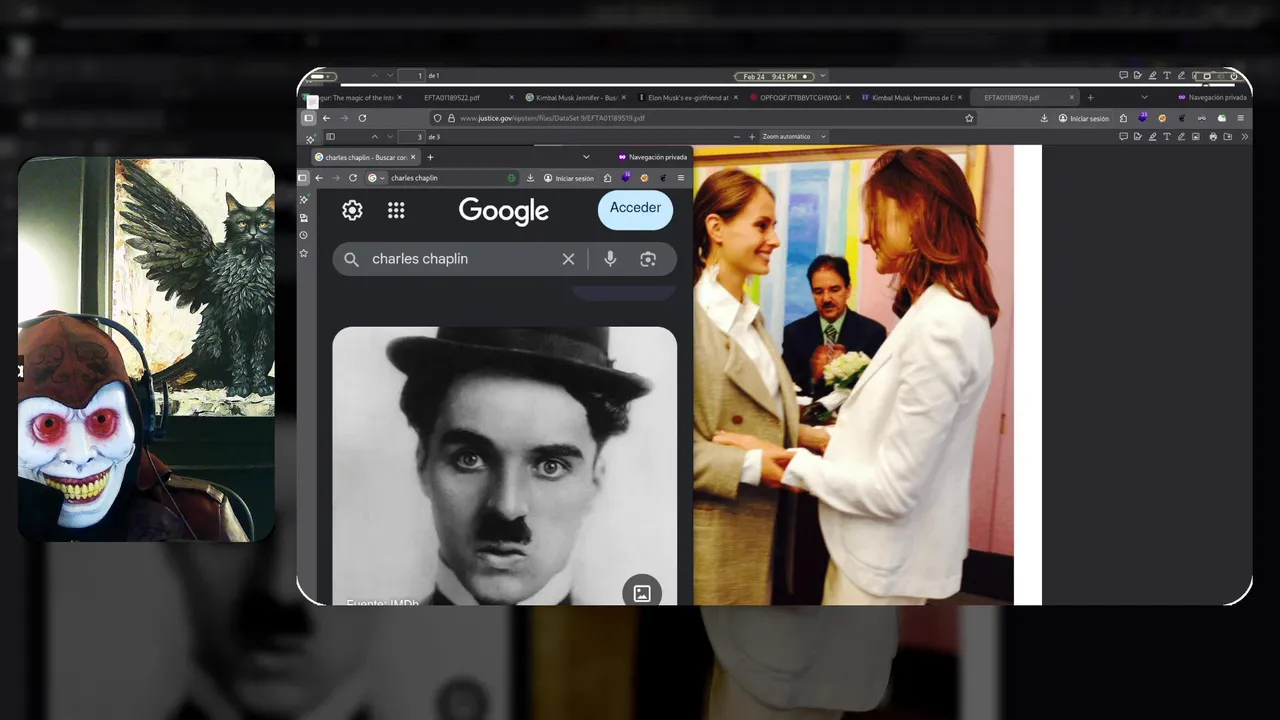Image resolution: width=1280 pixels, height=720 pixels.
Task: Start Google voice search microphone
Action: click(x=610, y=259)
